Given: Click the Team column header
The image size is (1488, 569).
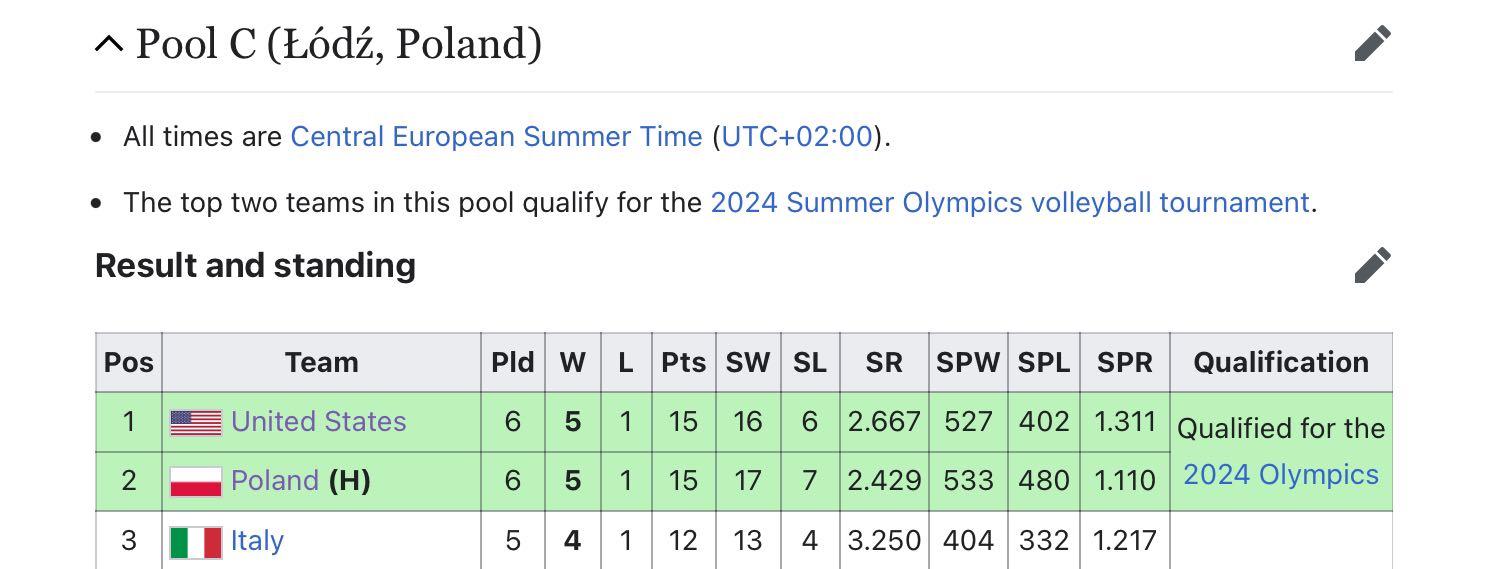Looking at the screenshot, I should pyautogui.click(x=321, y=362).
